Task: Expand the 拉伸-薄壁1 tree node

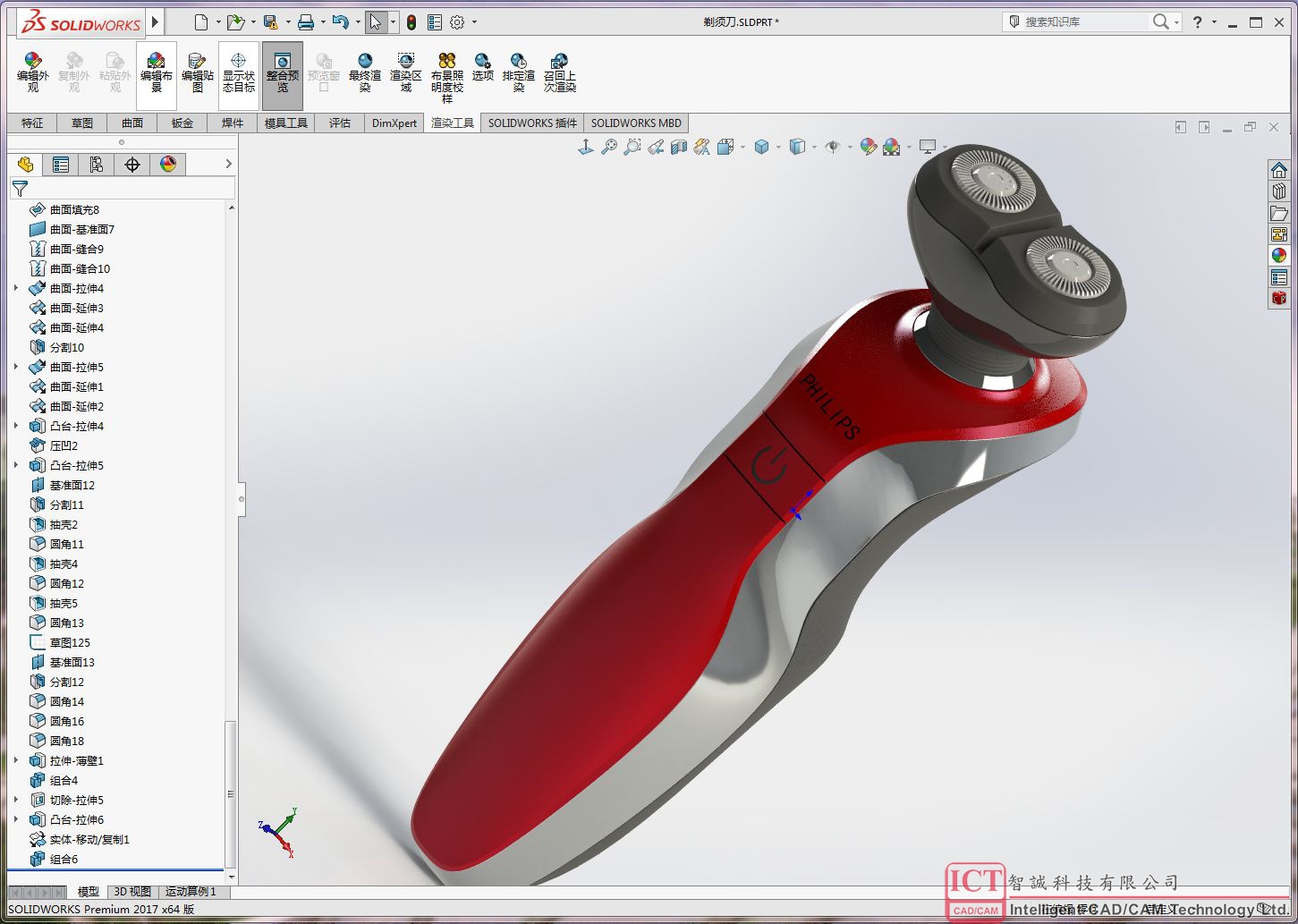Action: click(16, 760)
